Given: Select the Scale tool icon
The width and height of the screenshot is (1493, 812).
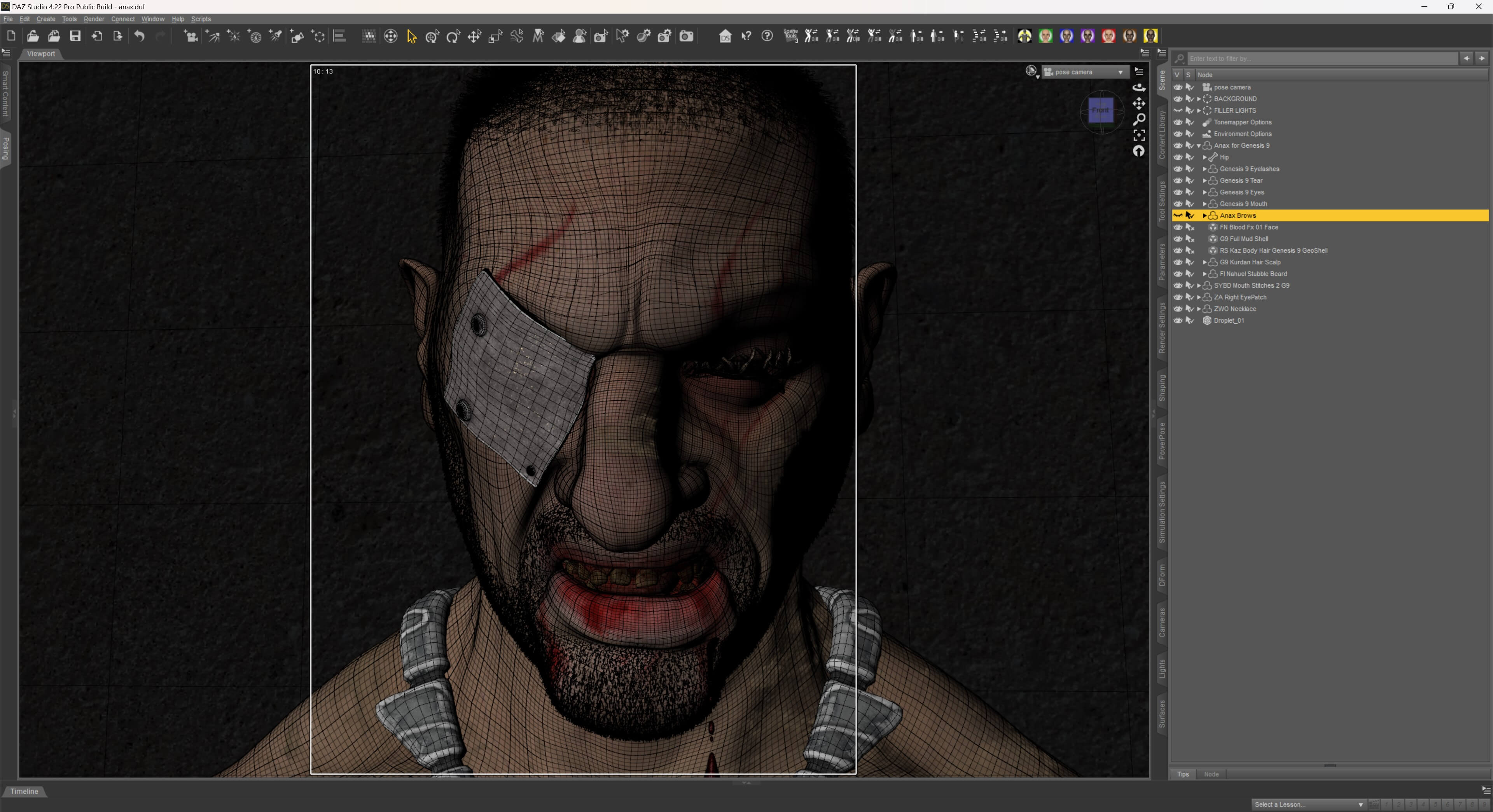Looking at the screenshot, I should 495,37.
